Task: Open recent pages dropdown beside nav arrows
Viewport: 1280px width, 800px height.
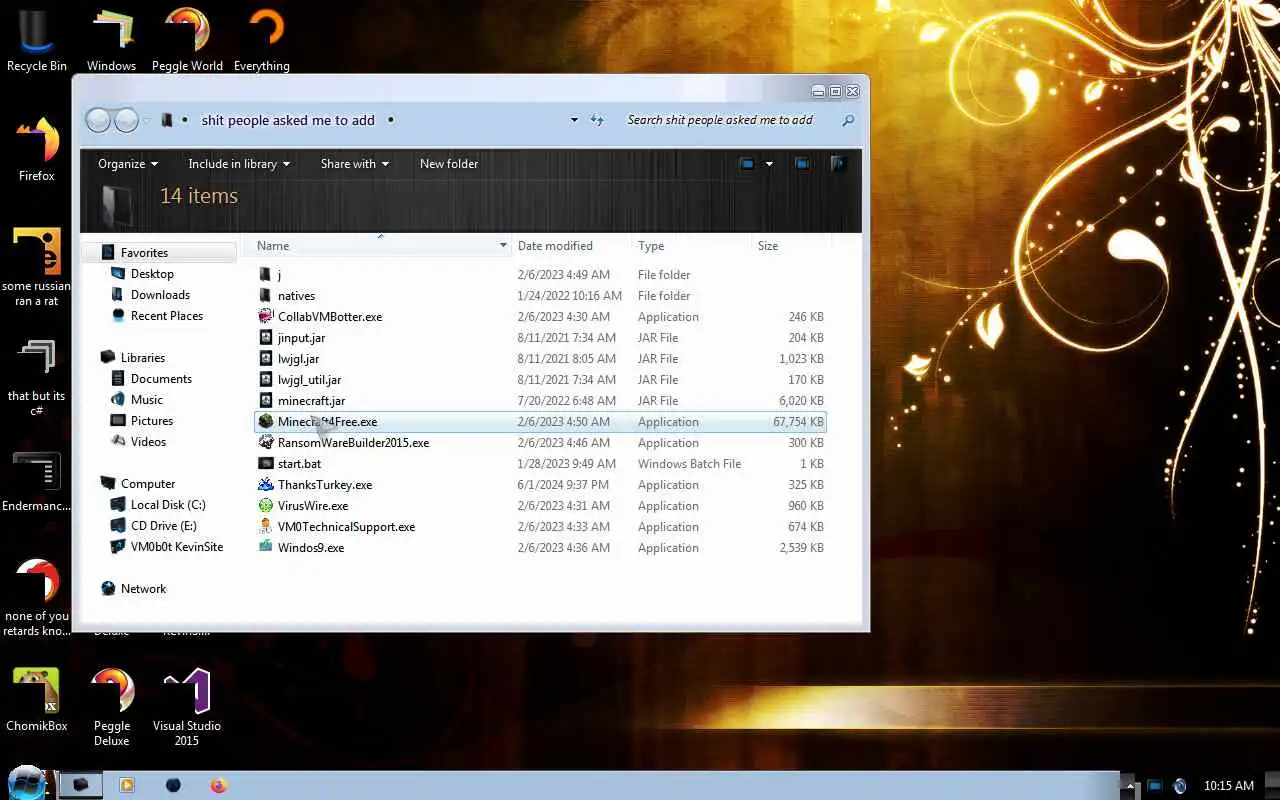Action: (147, 120)
